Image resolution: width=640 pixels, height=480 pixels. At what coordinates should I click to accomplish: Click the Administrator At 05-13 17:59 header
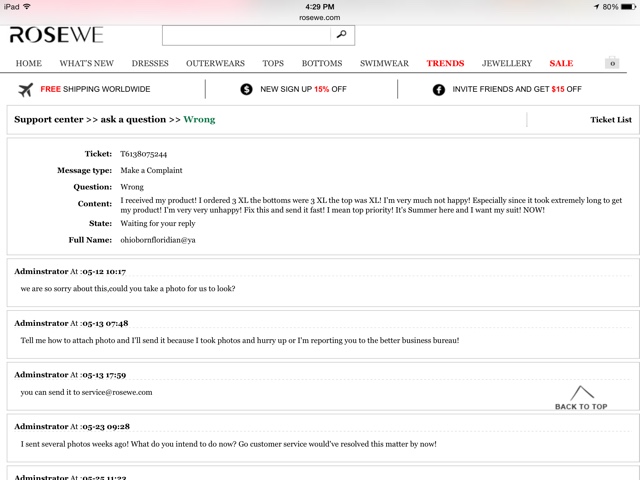pyautogui.click(x=70, y=375)
